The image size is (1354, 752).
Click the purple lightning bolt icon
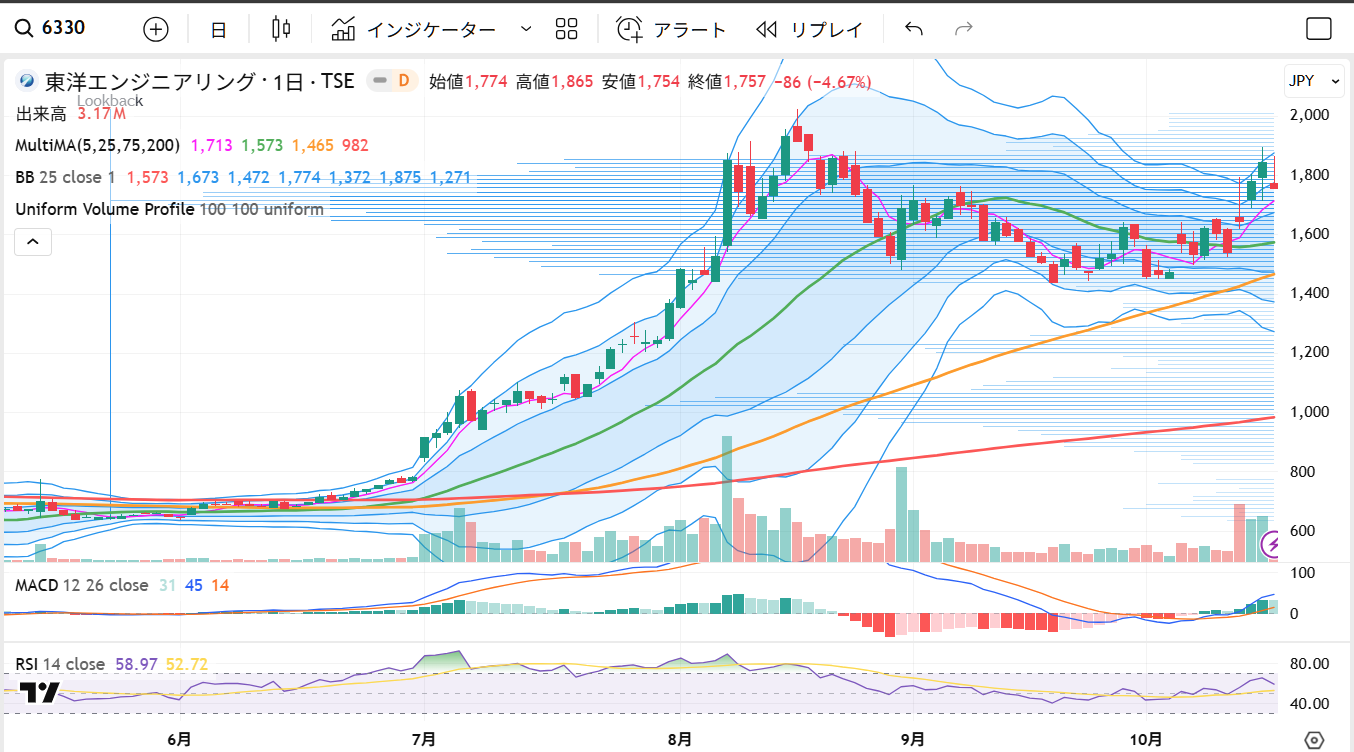coord(1272,544)
